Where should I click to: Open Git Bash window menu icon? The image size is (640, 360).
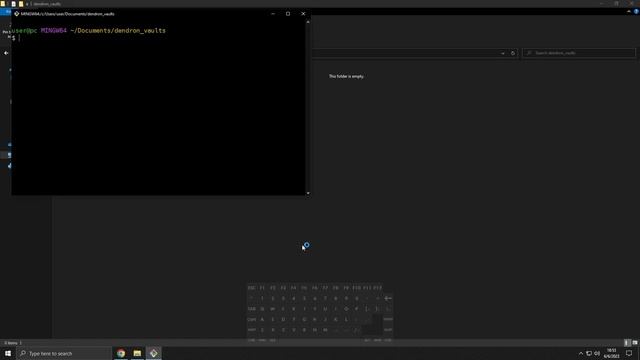pos(16,13)
